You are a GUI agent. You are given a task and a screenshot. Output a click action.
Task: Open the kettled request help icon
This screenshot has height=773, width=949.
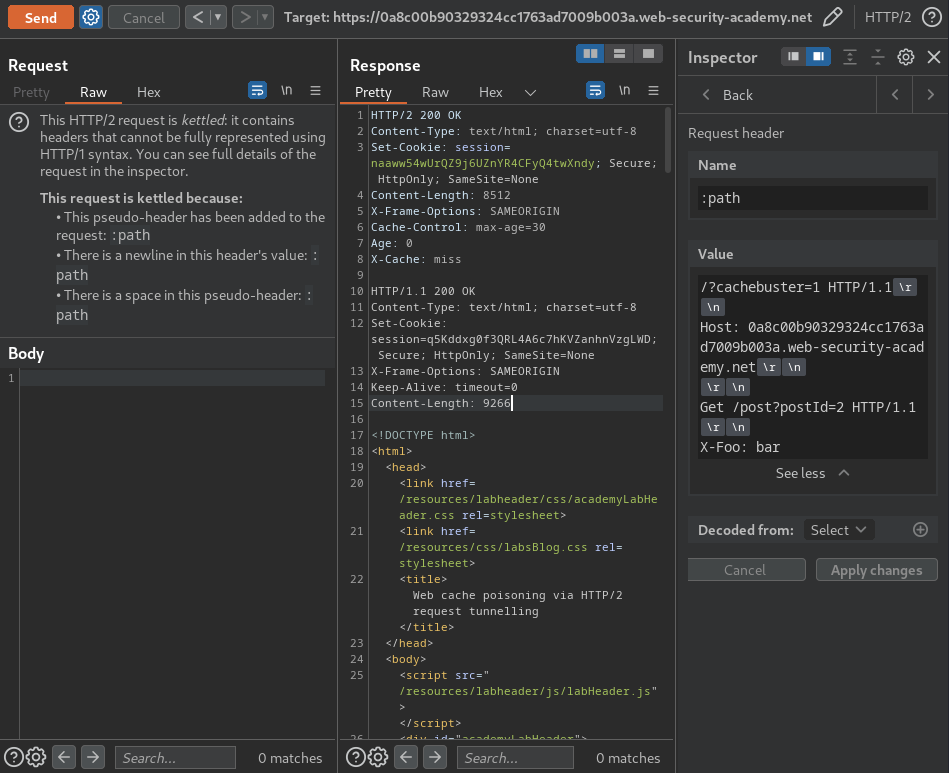pyautogui.click(x=19, y=123)
